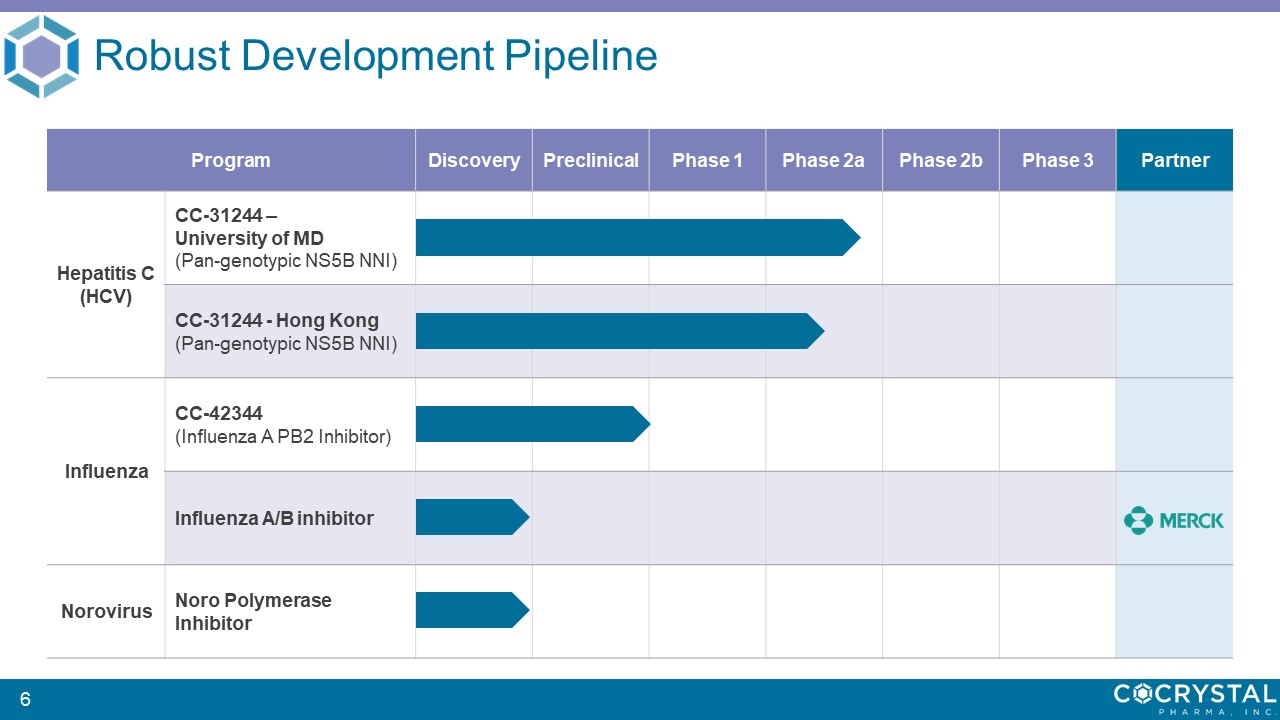The height and width of the screenshot is (720, 1280).
Task: Select the 'Robust Development Pipeline' title
Action: (x=375, y=56)
